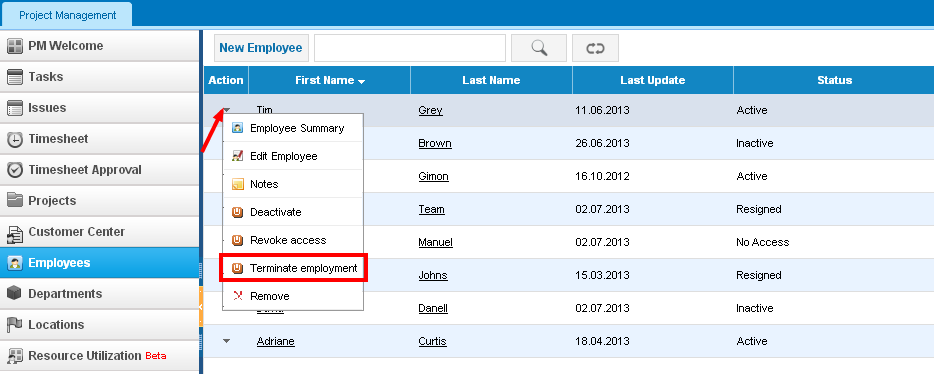The width and height of the screenshot is (934, 374).
Task: Click the Employees person icon
Action: point(15,263)
